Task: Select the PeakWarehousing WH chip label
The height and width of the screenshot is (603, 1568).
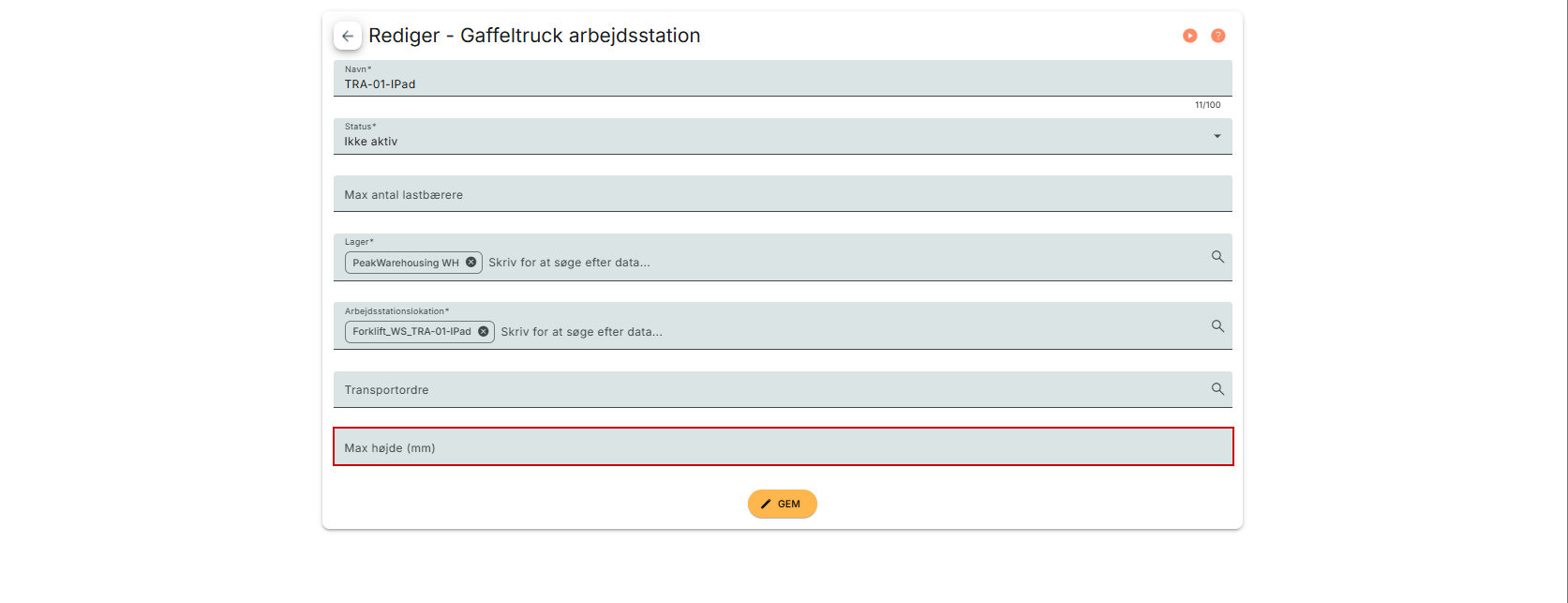Action: [x=405, y=263]
